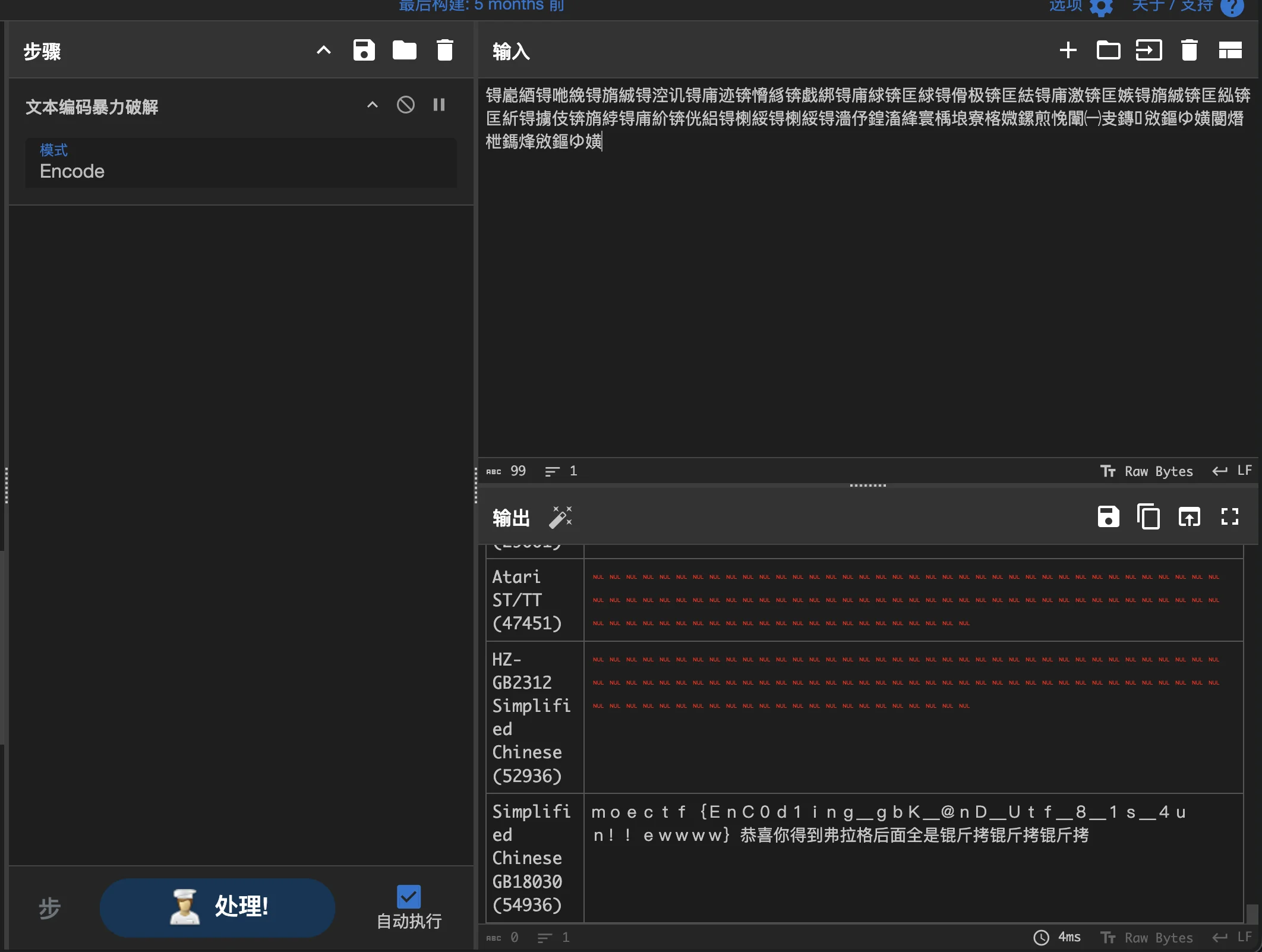Viewport: 1262px width, 952px height.
Task: Add a new input tab
Action: point(1068,51)
